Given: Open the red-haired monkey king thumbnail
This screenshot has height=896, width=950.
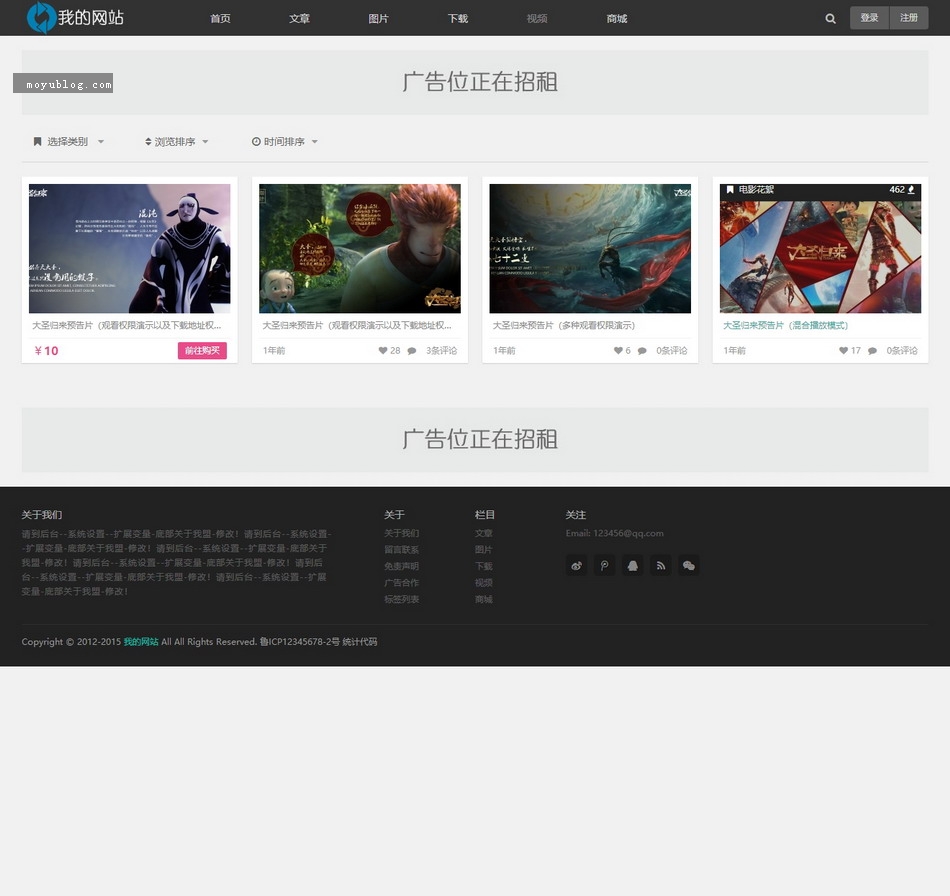Looking at the screenshot, I should point(360,248).
